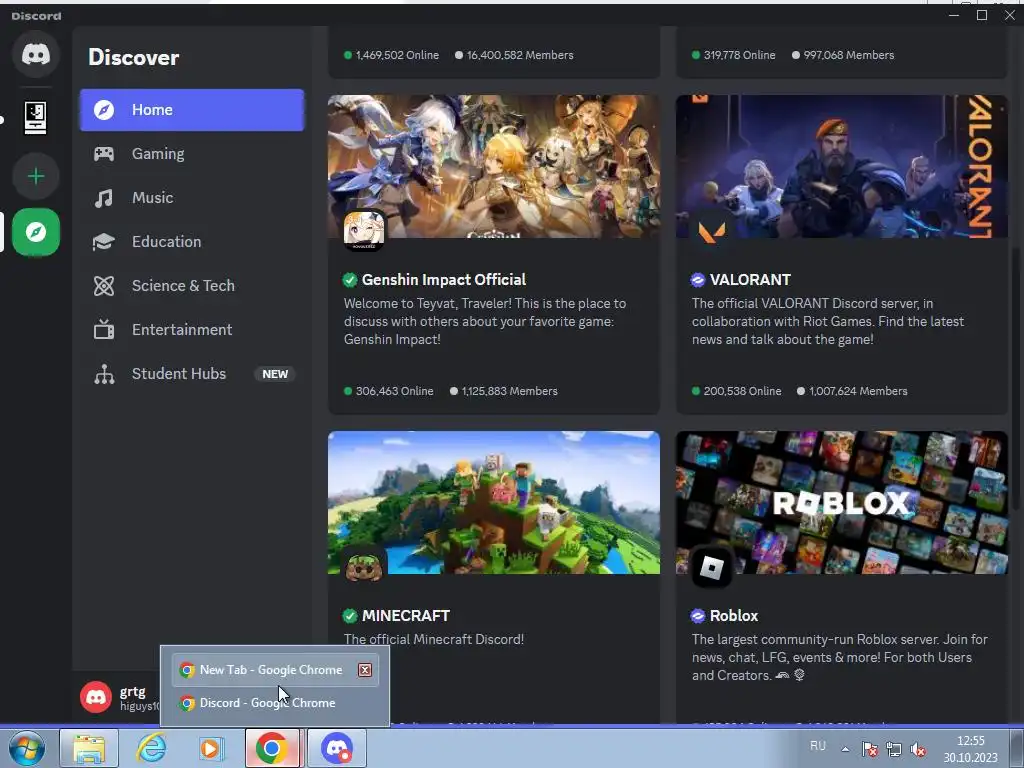This screenshot has width=1024, height=768.
Task: Switch to the Music category
Action: pos(191,197)
